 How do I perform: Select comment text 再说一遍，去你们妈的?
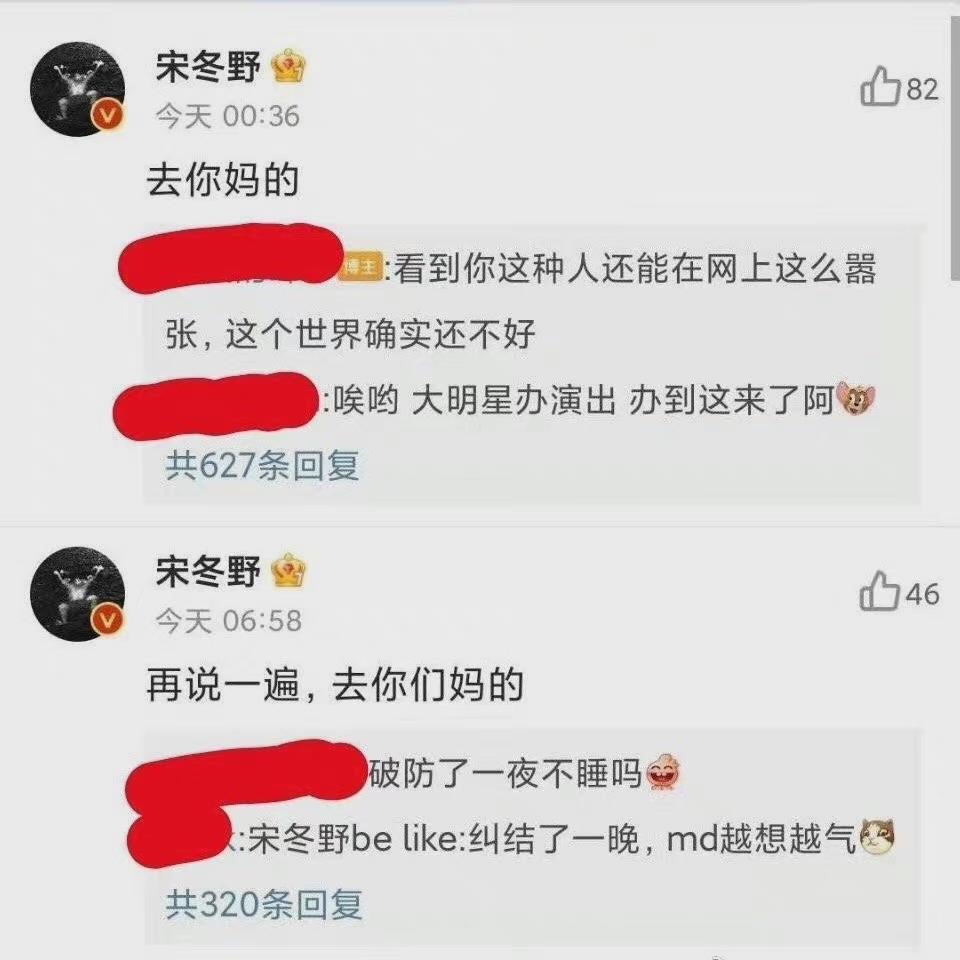pyautogui.click(x=336, y=684)
